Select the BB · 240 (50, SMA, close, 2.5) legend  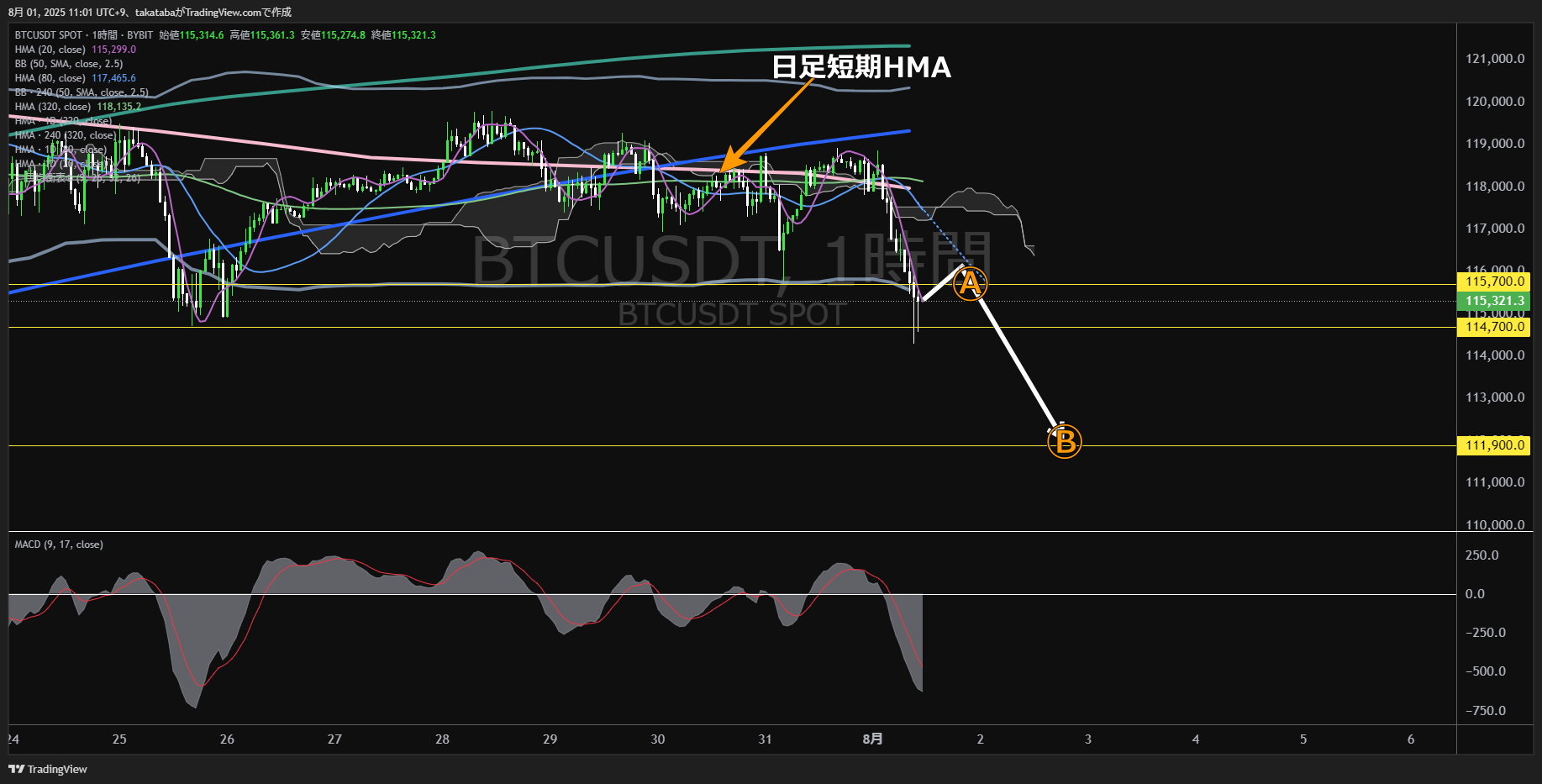click(x=82, y=92)
